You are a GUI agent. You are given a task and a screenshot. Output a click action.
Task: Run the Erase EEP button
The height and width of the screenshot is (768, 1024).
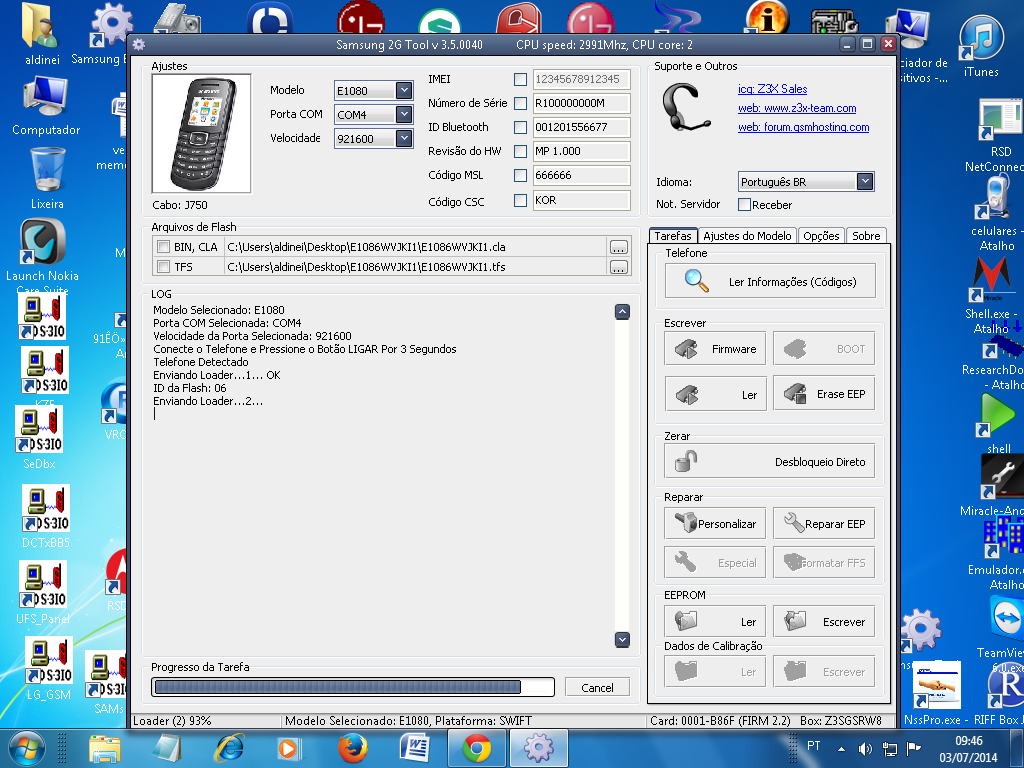(824, 394)
